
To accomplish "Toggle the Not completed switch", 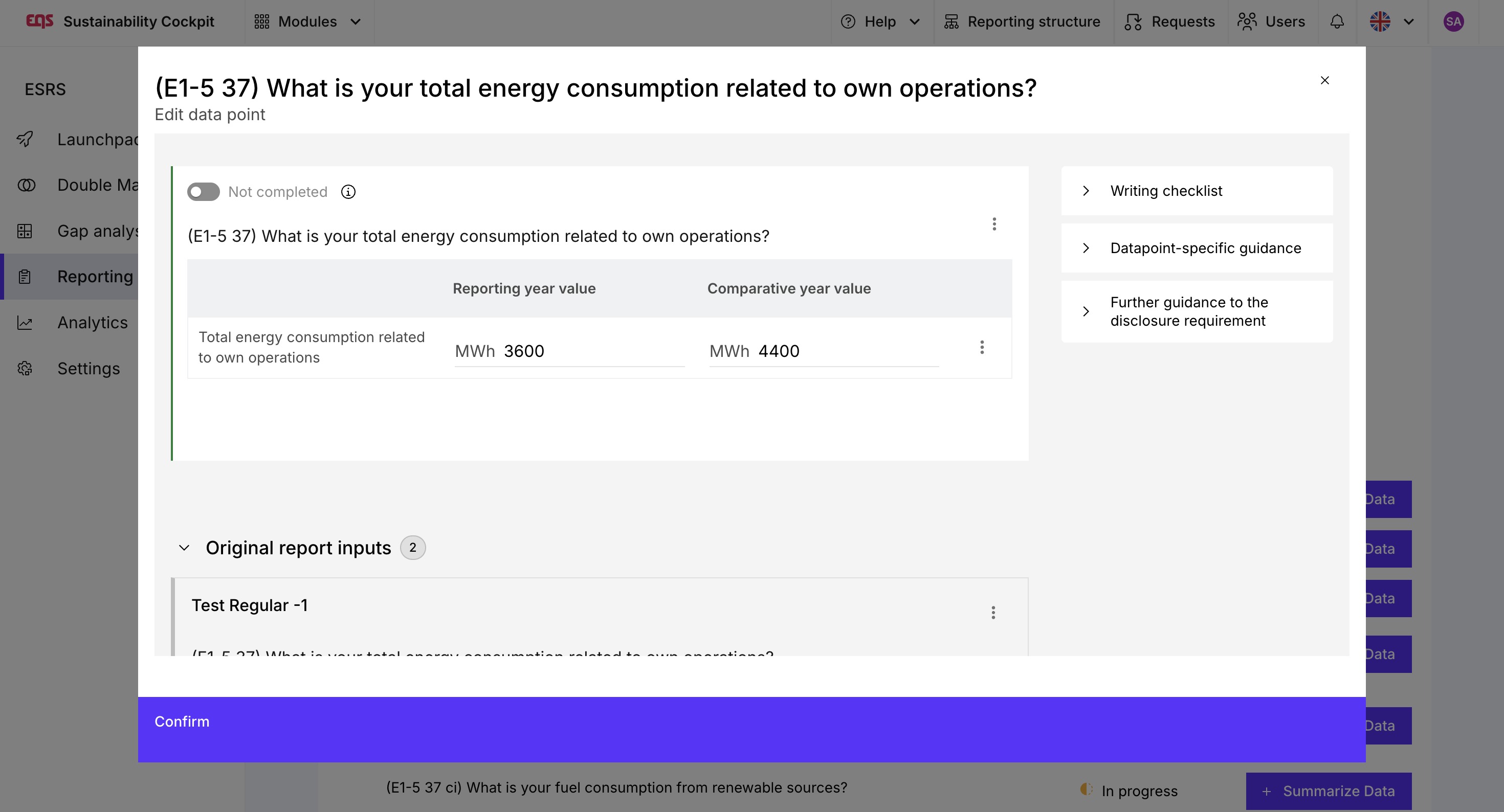I will pos(203,192).
